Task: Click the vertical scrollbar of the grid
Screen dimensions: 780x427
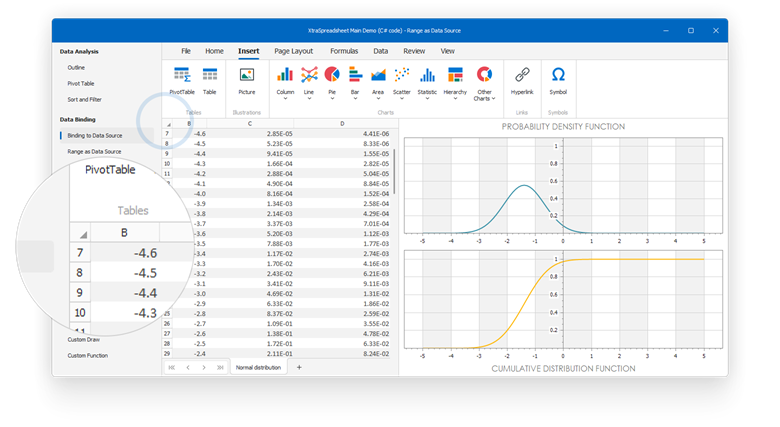Action: (x=394, y=172)
